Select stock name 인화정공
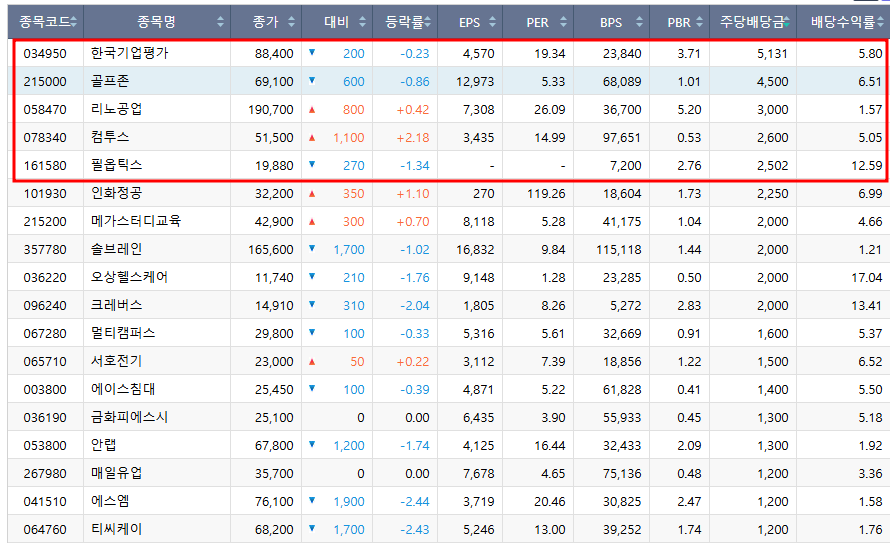The height and width of the screenshot is (543, 890). [x=116, y=193]
